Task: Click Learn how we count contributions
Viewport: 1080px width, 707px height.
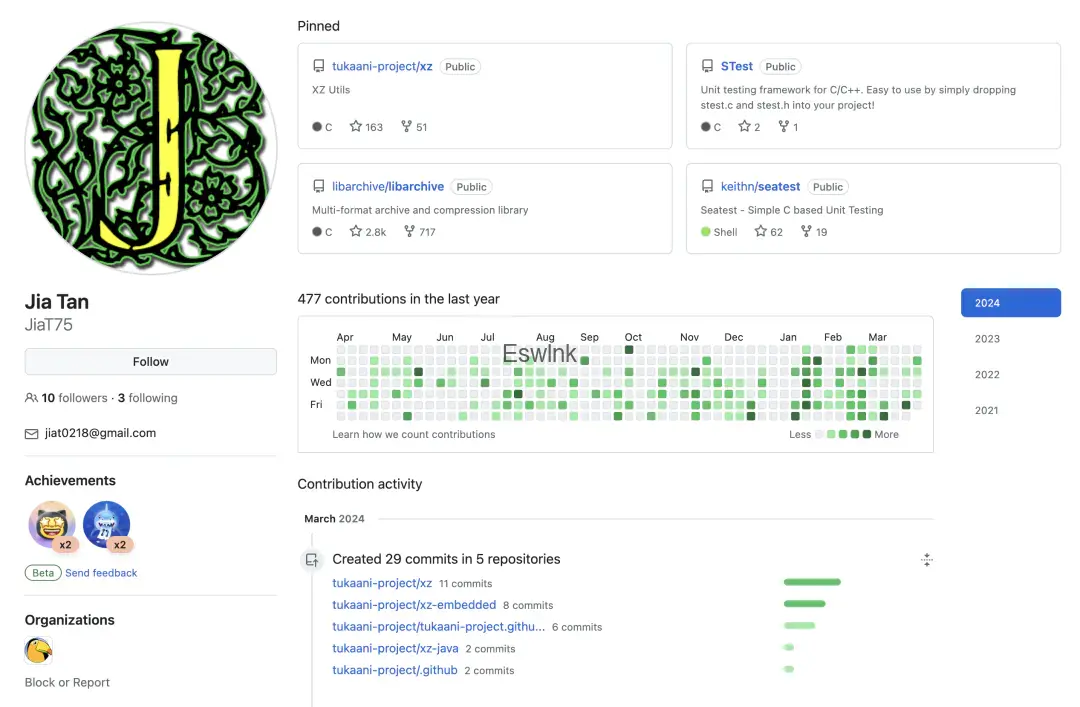Action: [414, 435]
